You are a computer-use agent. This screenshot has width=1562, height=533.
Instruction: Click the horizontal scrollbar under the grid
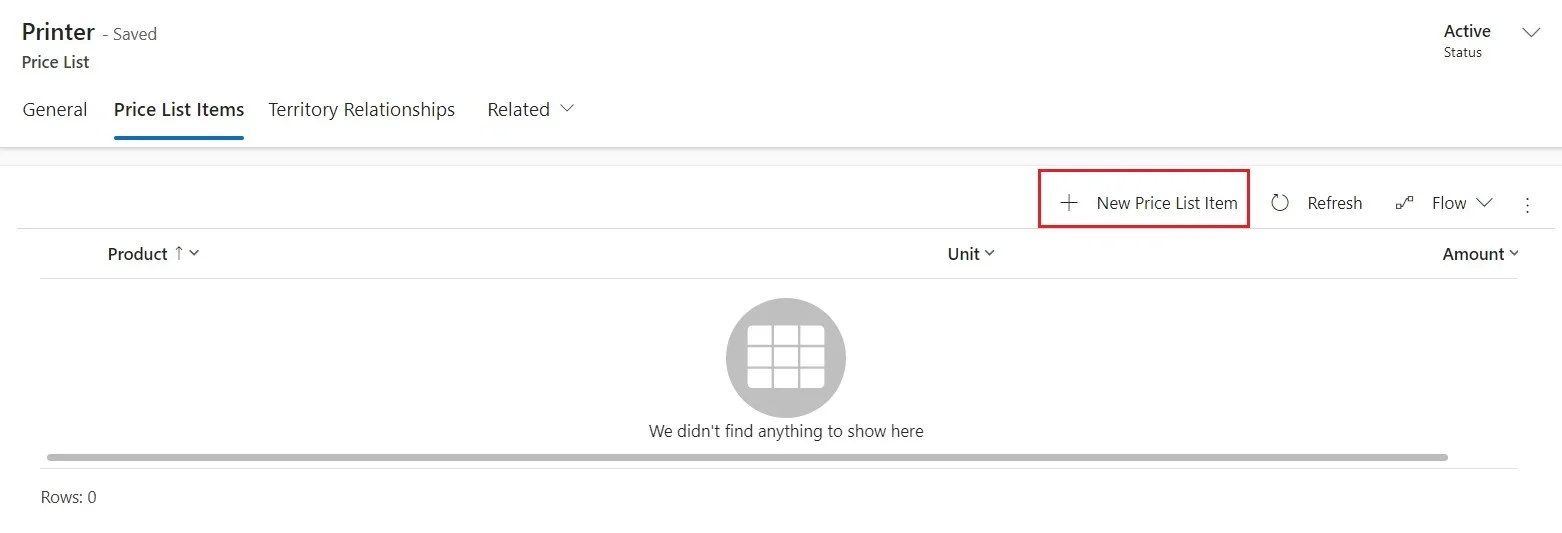[x=747, y=457]
